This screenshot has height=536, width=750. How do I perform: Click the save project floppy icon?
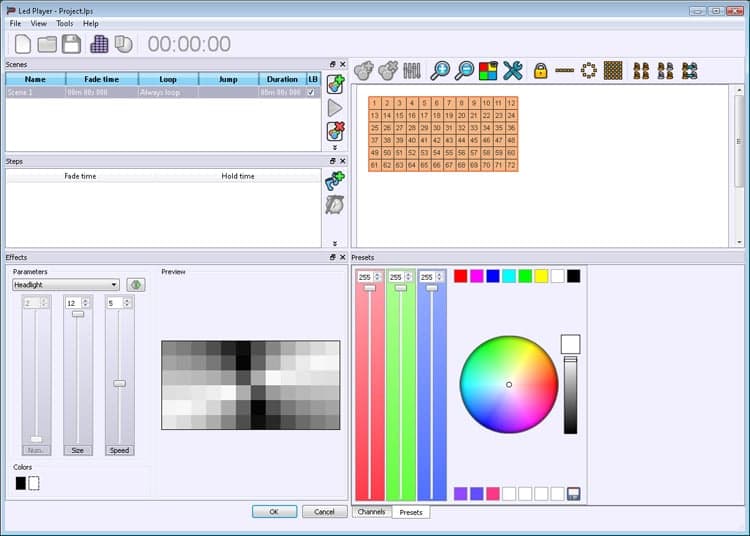click(71, 43)
